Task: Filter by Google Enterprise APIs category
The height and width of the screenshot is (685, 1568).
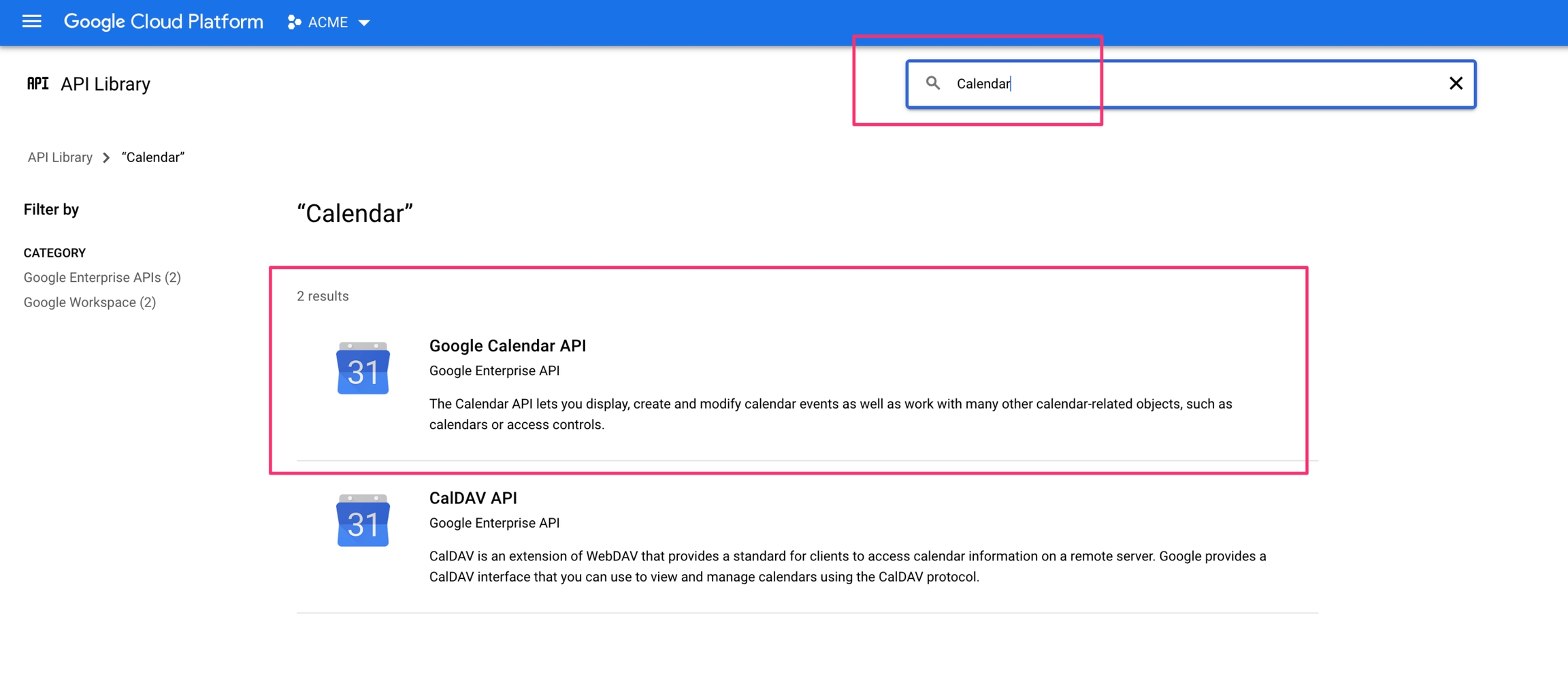Action: 102,278
